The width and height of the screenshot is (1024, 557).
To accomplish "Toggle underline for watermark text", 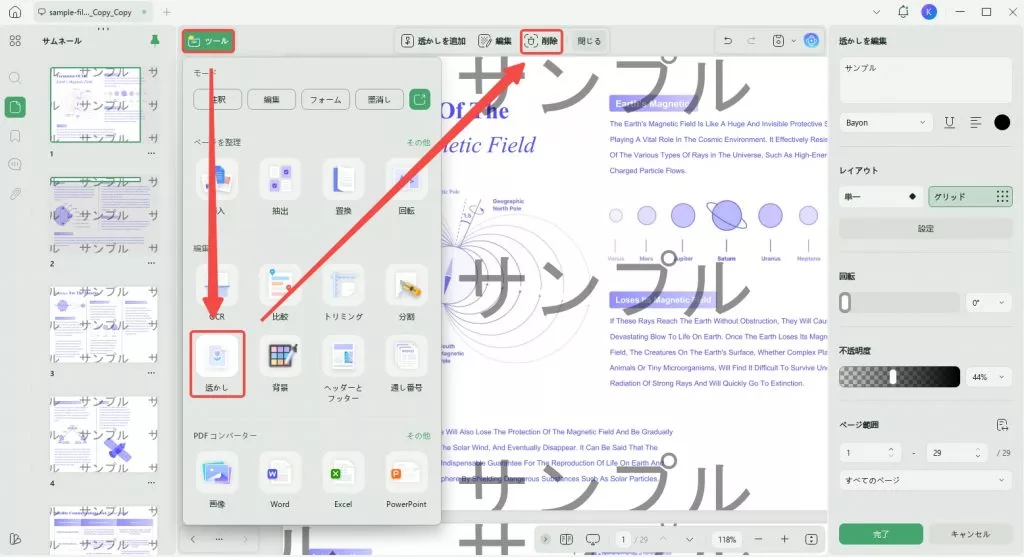I will [x=949, y=122].
